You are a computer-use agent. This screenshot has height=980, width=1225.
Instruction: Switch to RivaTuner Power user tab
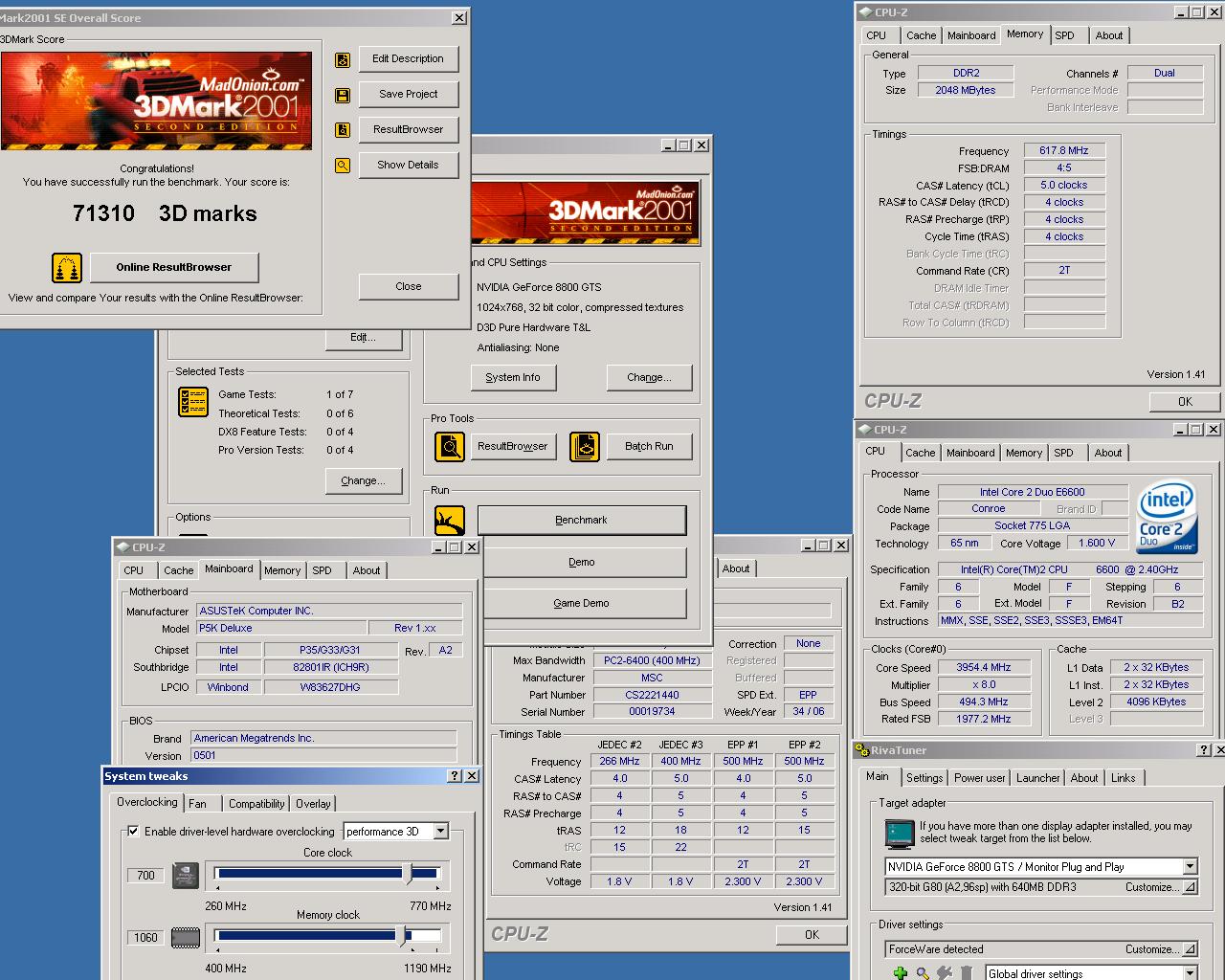point(980,778)
